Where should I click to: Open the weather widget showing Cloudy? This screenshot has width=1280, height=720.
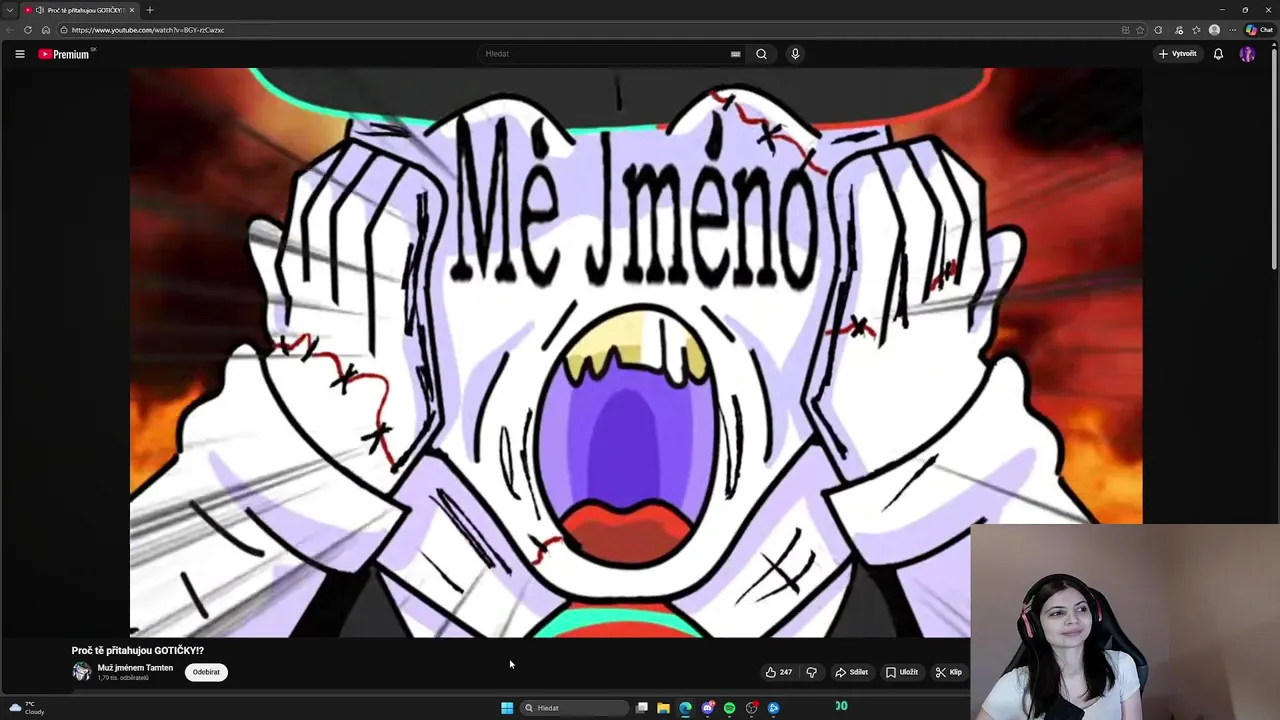point(25,708)
